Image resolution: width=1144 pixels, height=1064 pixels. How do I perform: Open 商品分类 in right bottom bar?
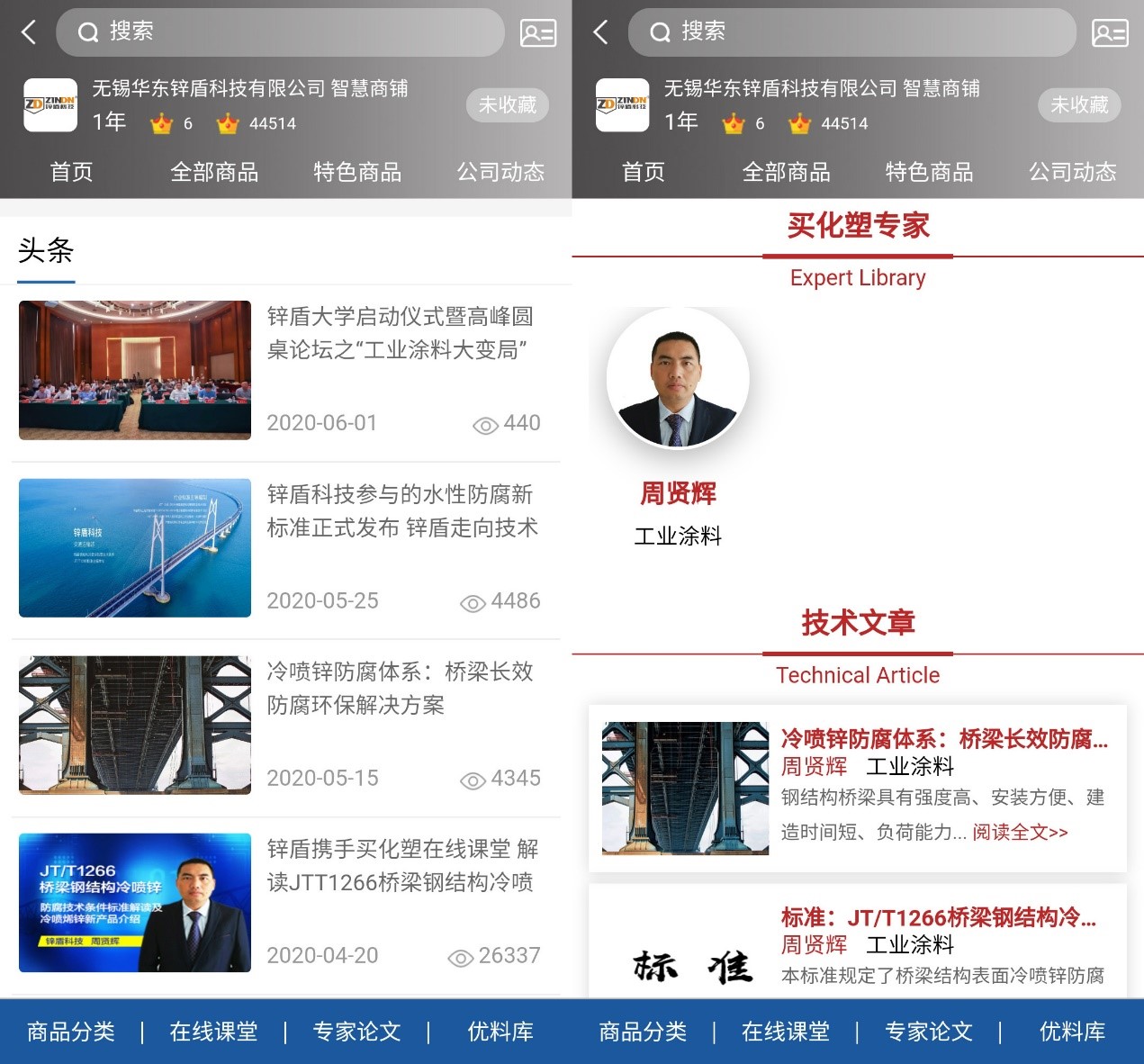click(643, 1032)
